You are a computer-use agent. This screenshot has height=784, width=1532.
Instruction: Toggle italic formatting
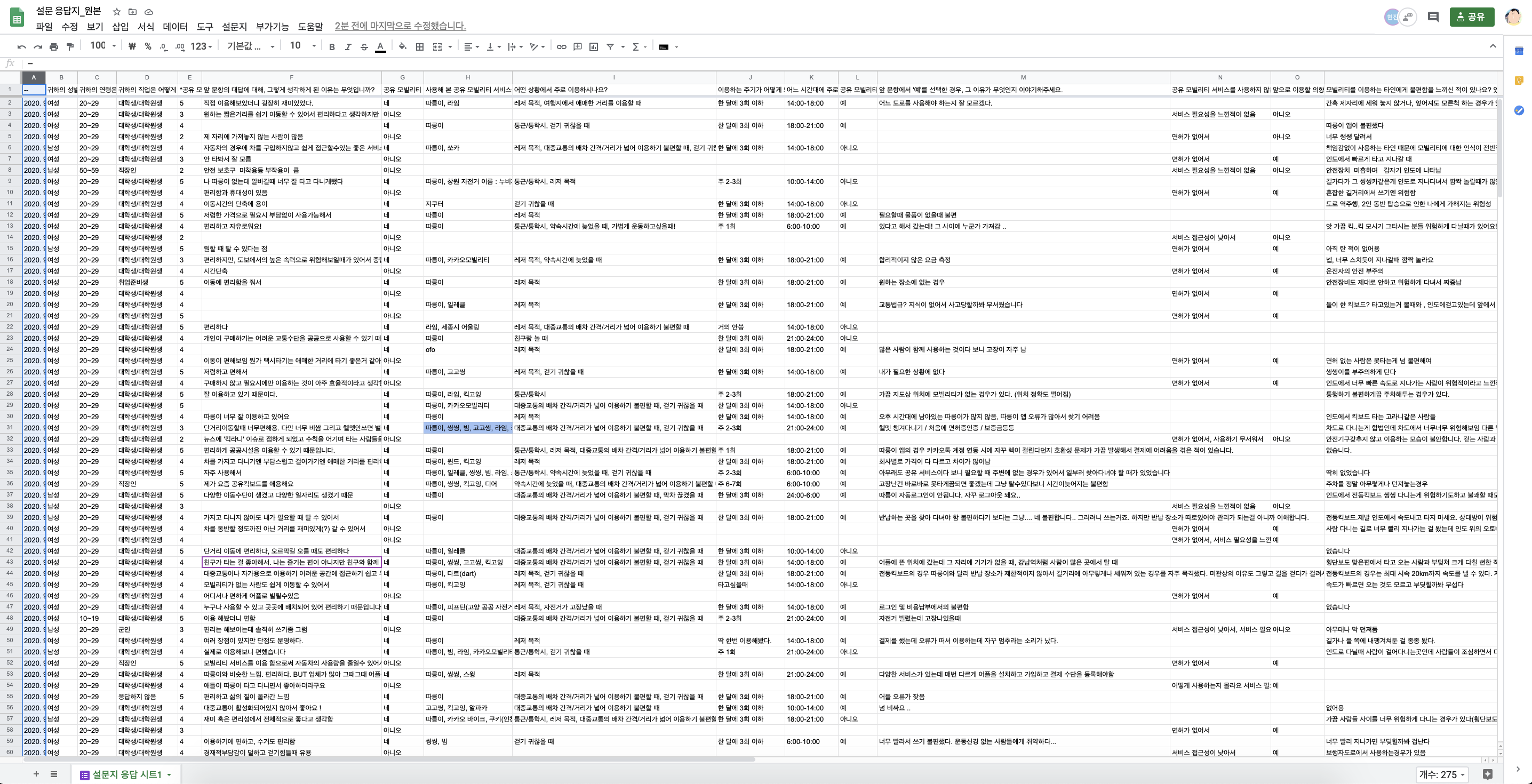tap(348, 46)
